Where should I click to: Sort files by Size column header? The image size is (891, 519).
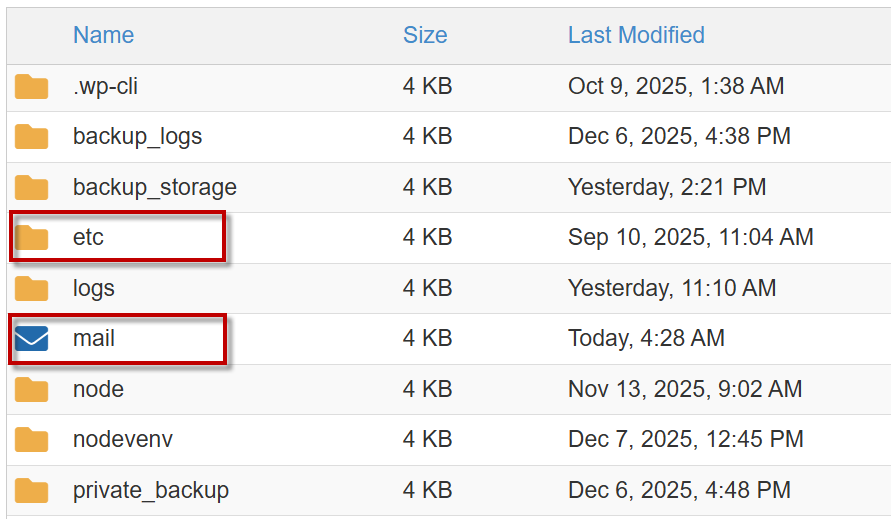[425, 35]
